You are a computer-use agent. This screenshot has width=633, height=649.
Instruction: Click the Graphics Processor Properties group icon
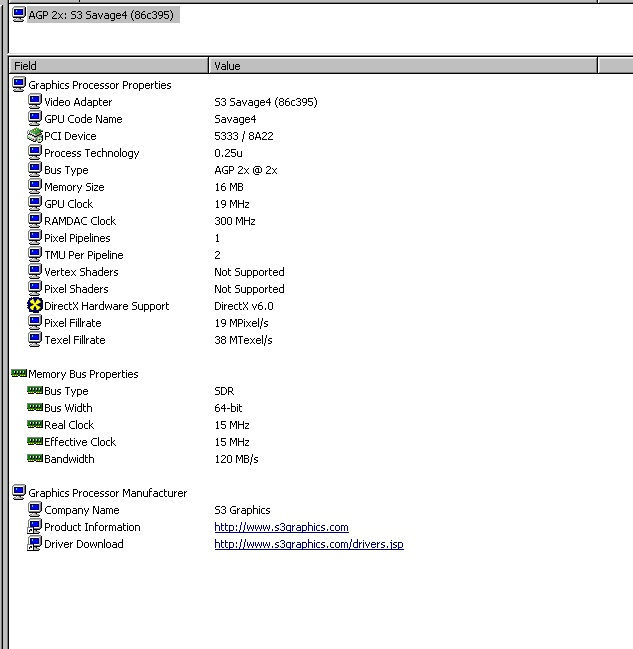tap(19, 85)
